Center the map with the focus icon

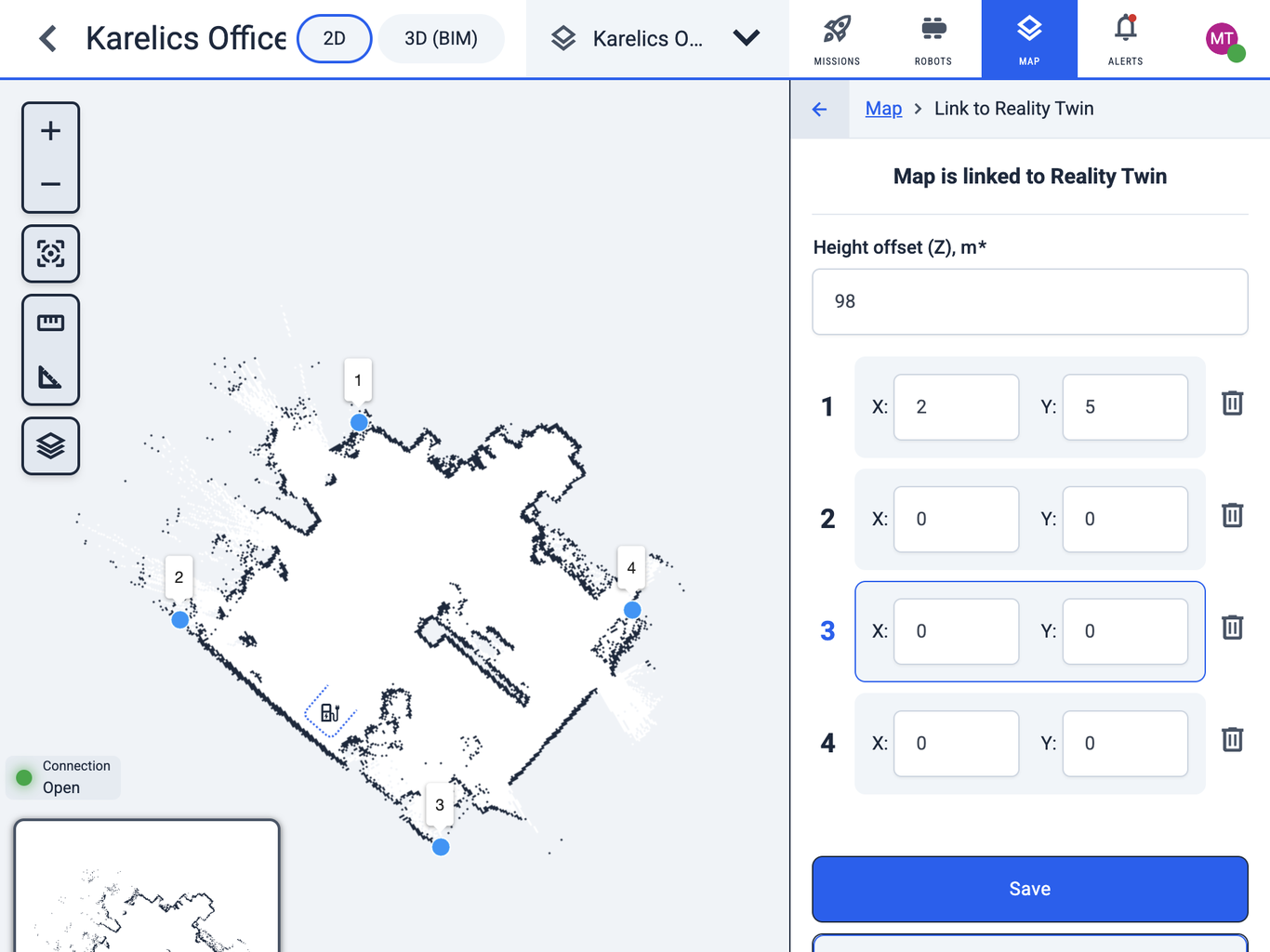[x=51, y=254]
